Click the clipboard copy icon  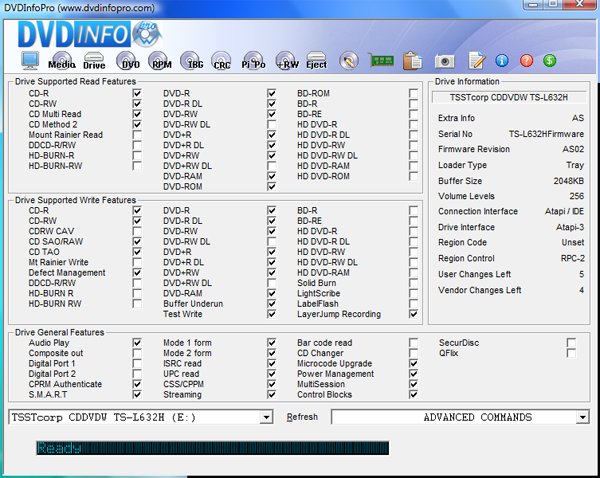tap(412, 60)
